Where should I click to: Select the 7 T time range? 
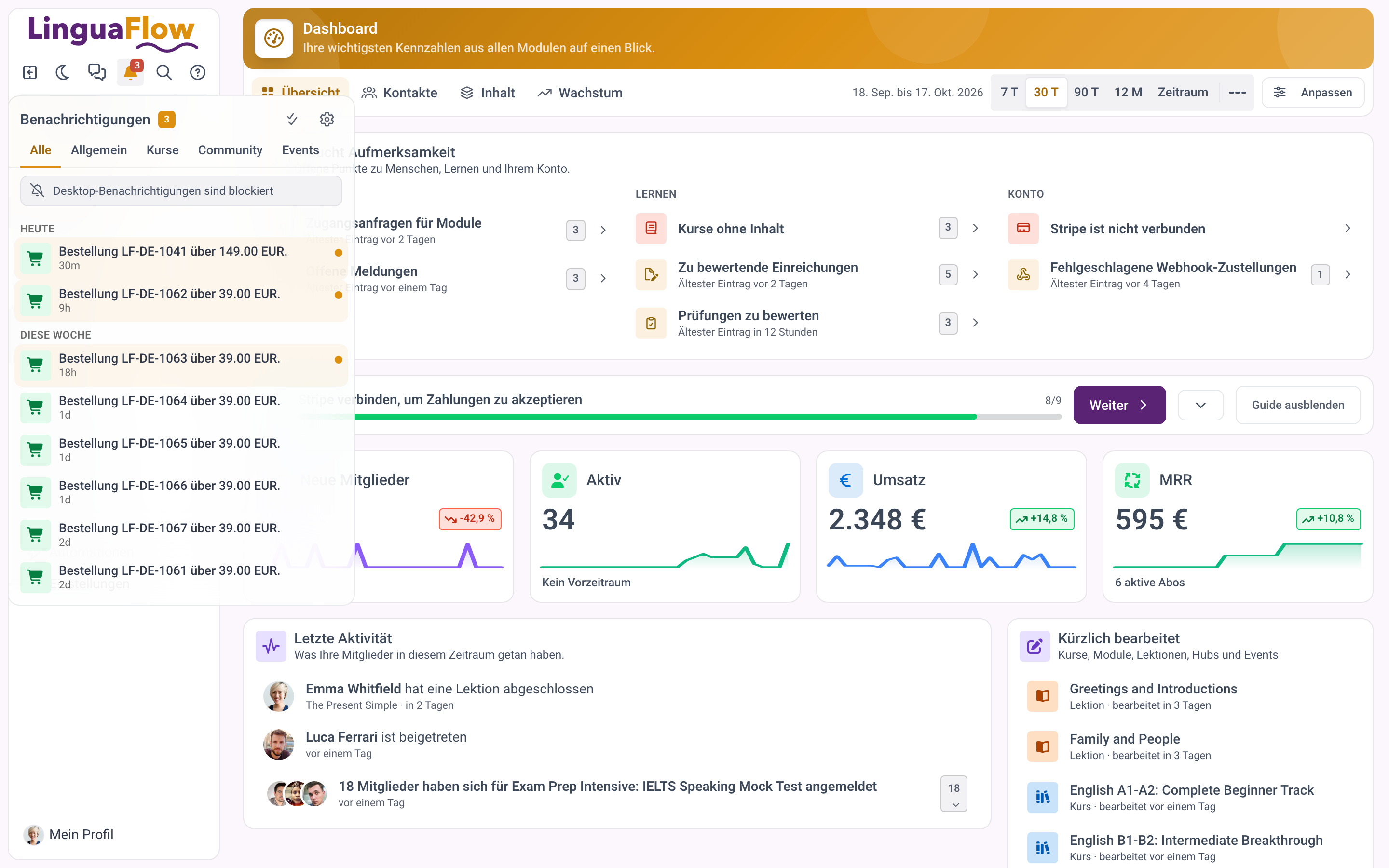tap(1009, 93)
